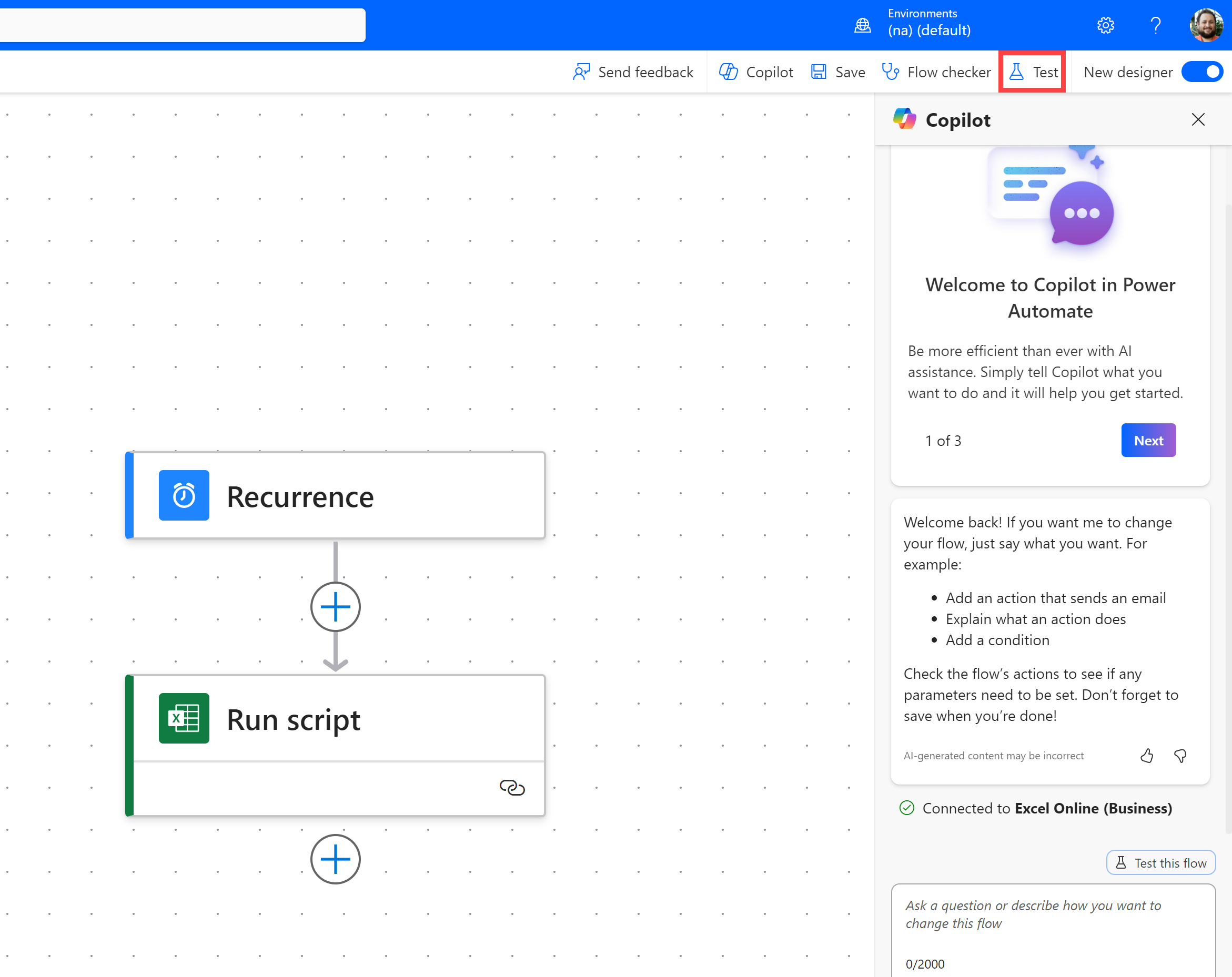Click the Environments globe icon
Viewport: 1232px width, 977px height.
point(862,25)
